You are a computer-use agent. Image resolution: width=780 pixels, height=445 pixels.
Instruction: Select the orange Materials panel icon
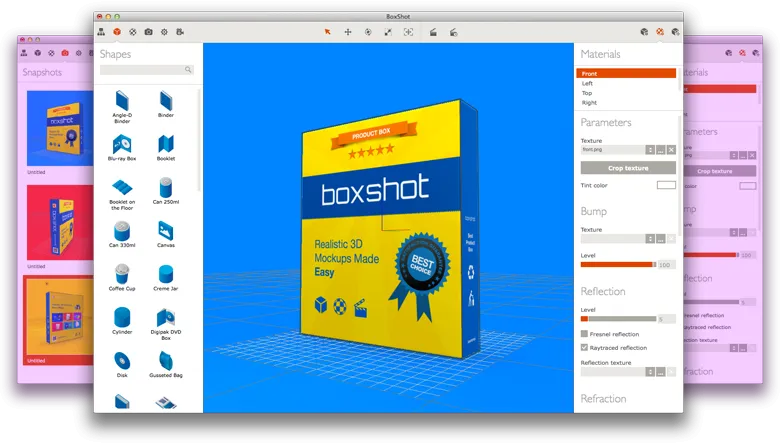[x=660, y=32]
